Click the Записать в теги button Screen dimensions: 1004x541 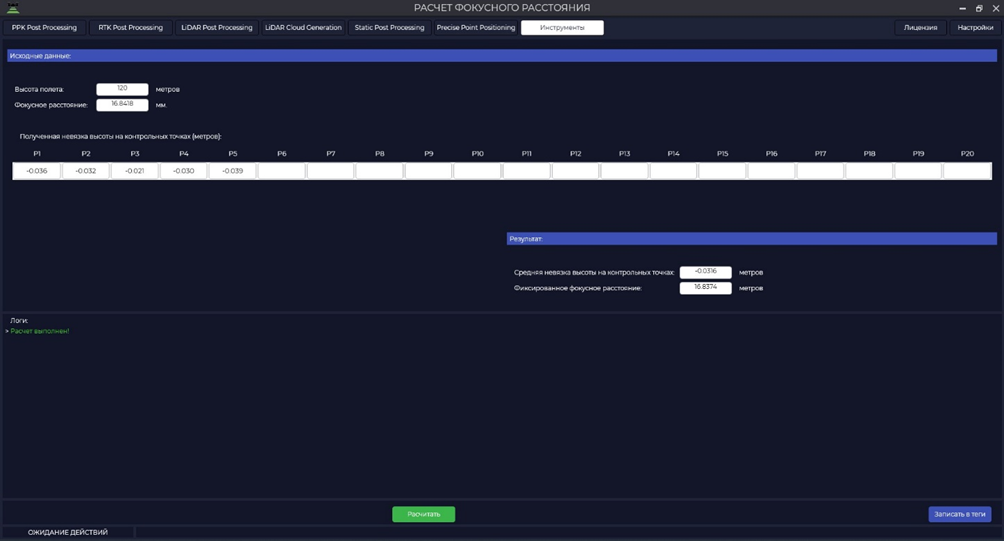coord(960,514)
